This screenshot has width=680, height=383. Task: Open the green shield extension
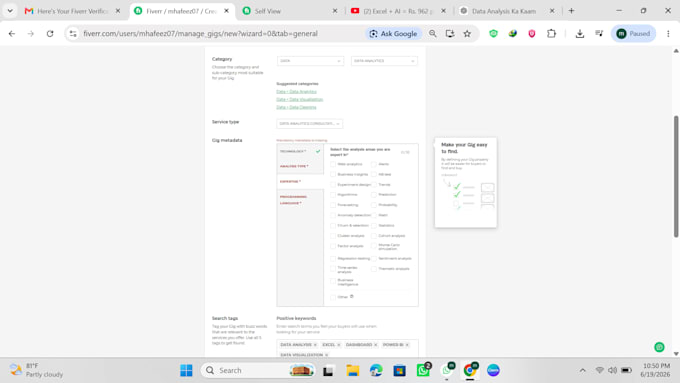(494, 33)
